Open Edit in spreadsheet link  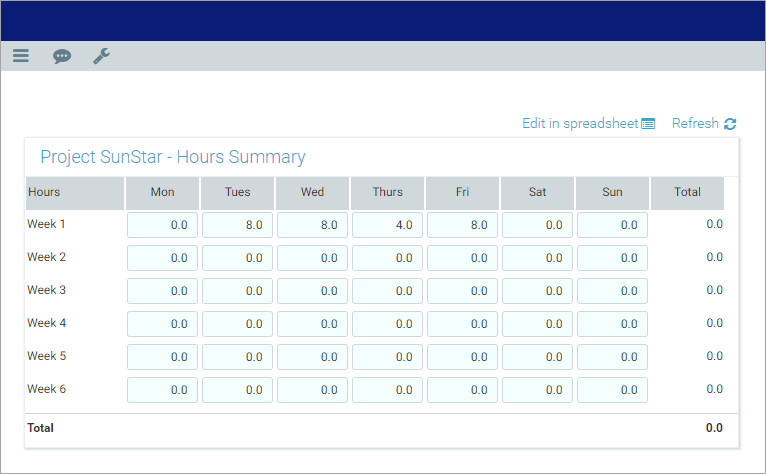coord(579,124)
